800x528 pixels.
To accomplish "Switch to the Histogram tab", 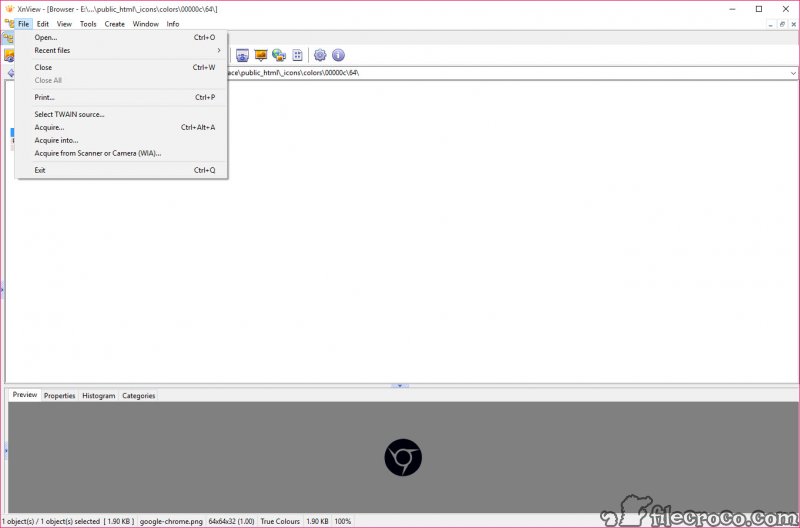I will 98,396.
